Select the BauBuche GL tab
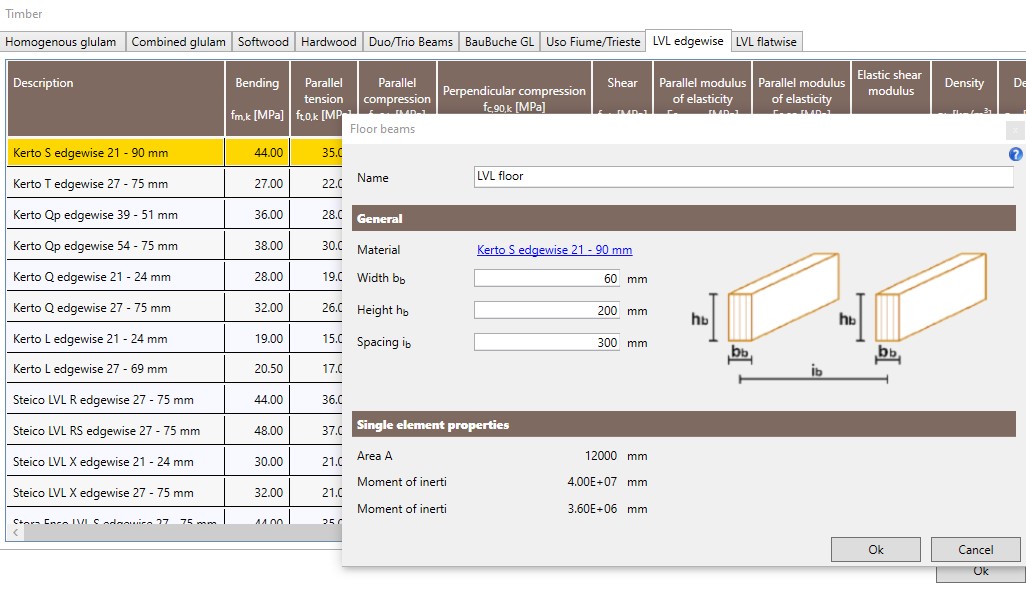1026x589 pixels. click(499, 42)
